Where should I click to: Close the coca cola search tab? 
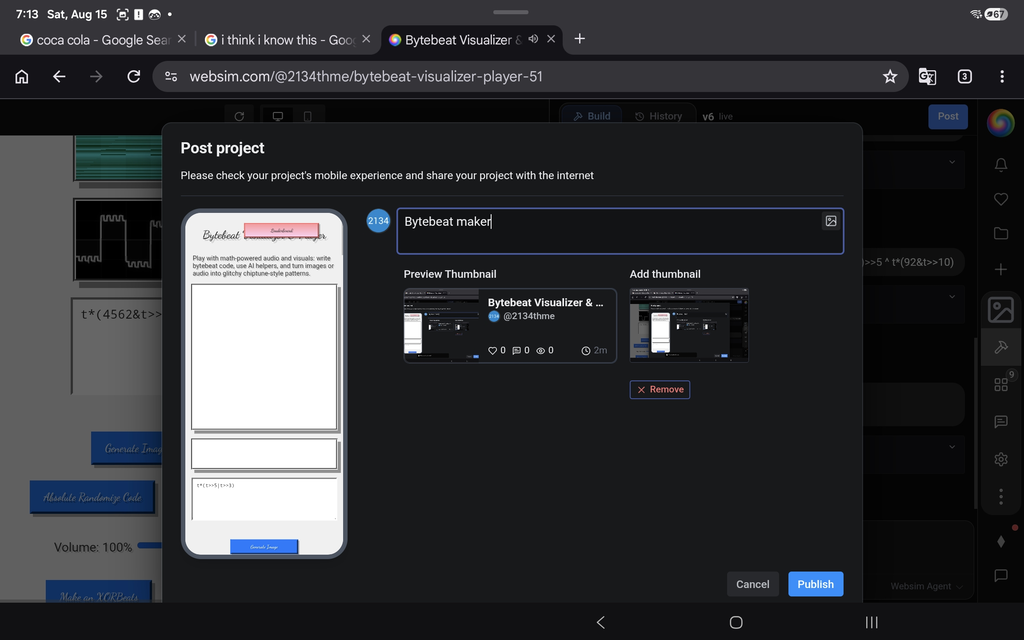pos(182,39)
